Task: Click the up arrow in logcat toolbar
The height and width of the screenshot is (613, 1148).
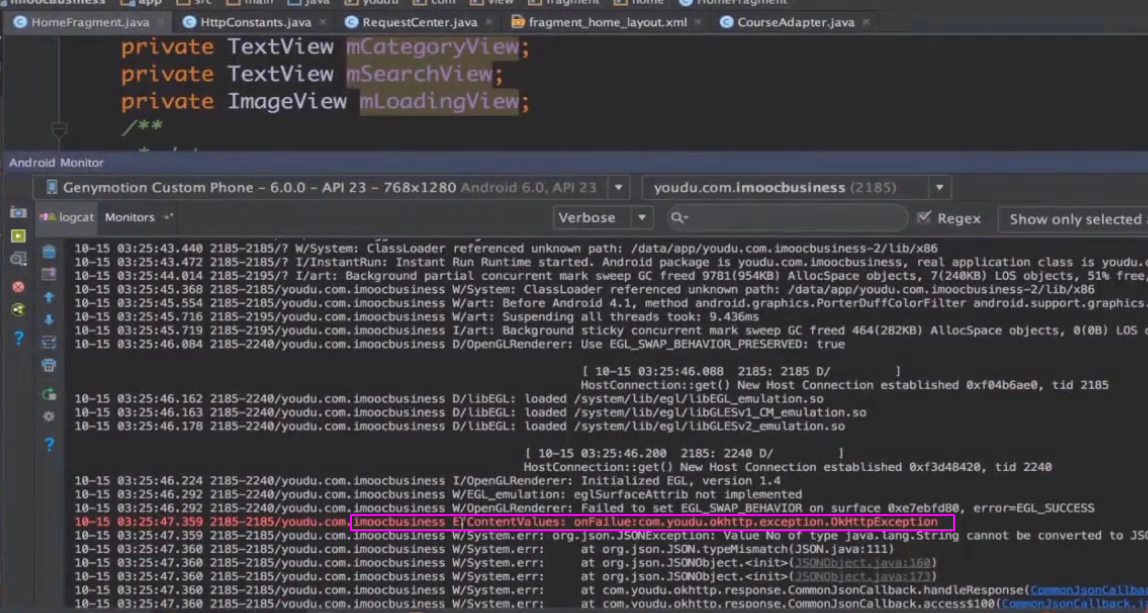Action: click(48, 297)
